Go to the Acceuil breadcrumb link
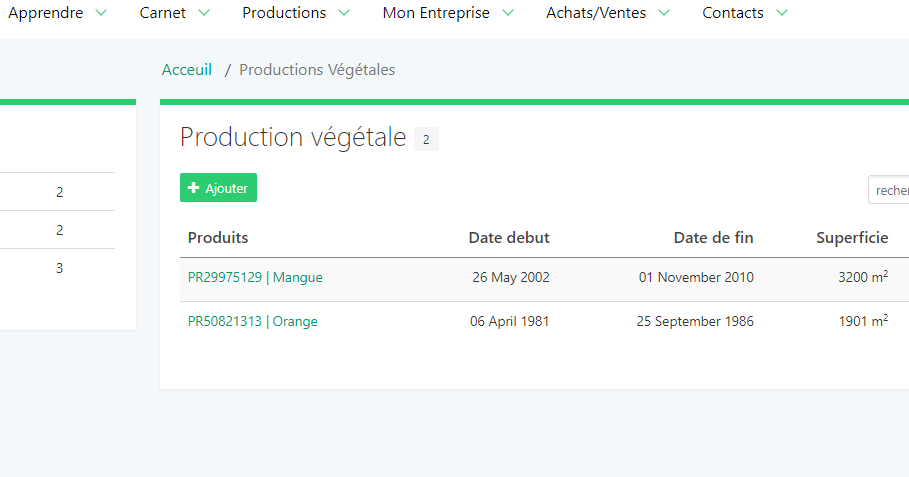The width and height of the screenshot is (909, 477). coord(187,70)
